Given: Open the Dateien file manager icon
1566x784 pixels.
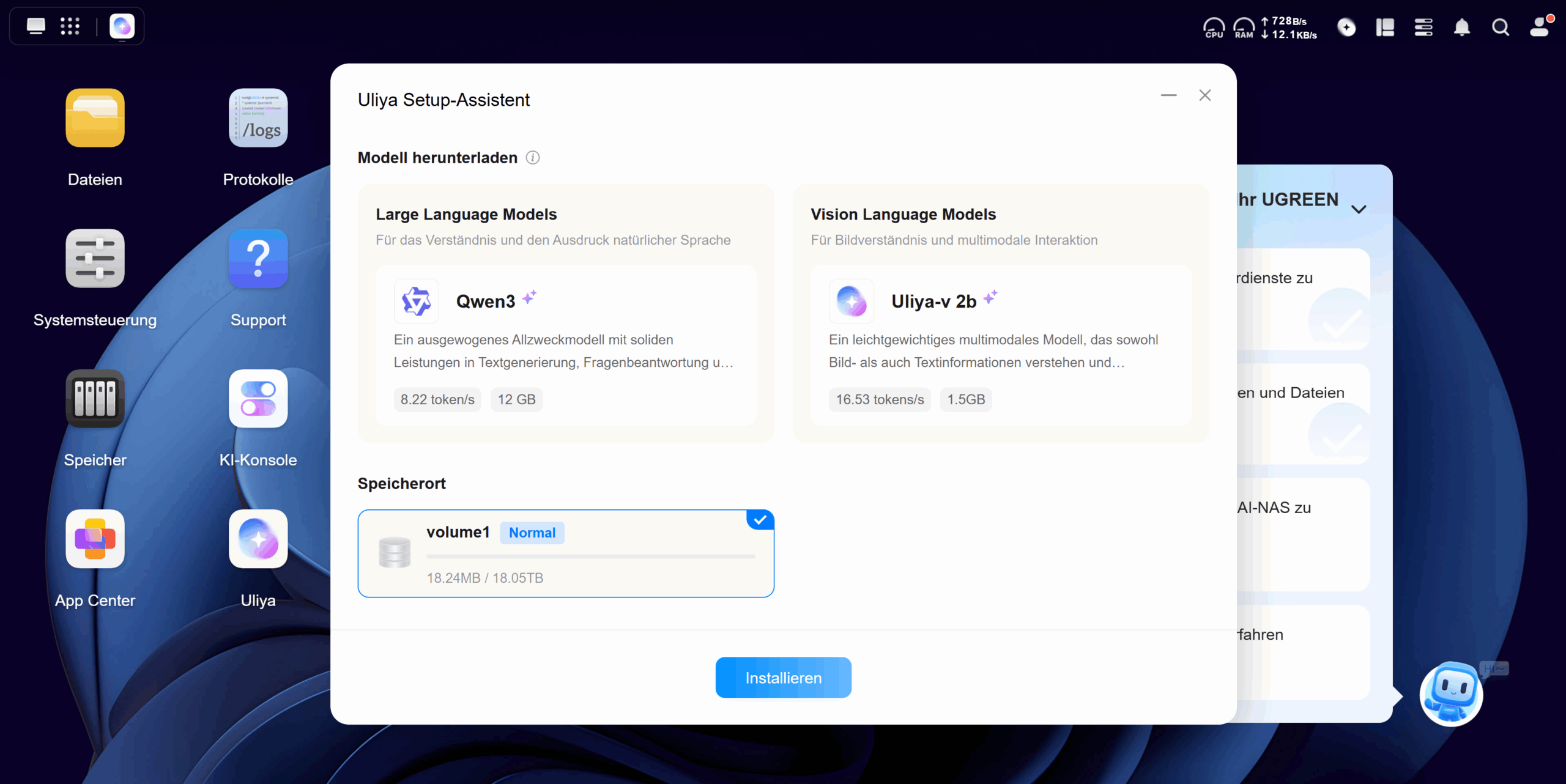Looking at the screenshot, I should tap(95, 118).
